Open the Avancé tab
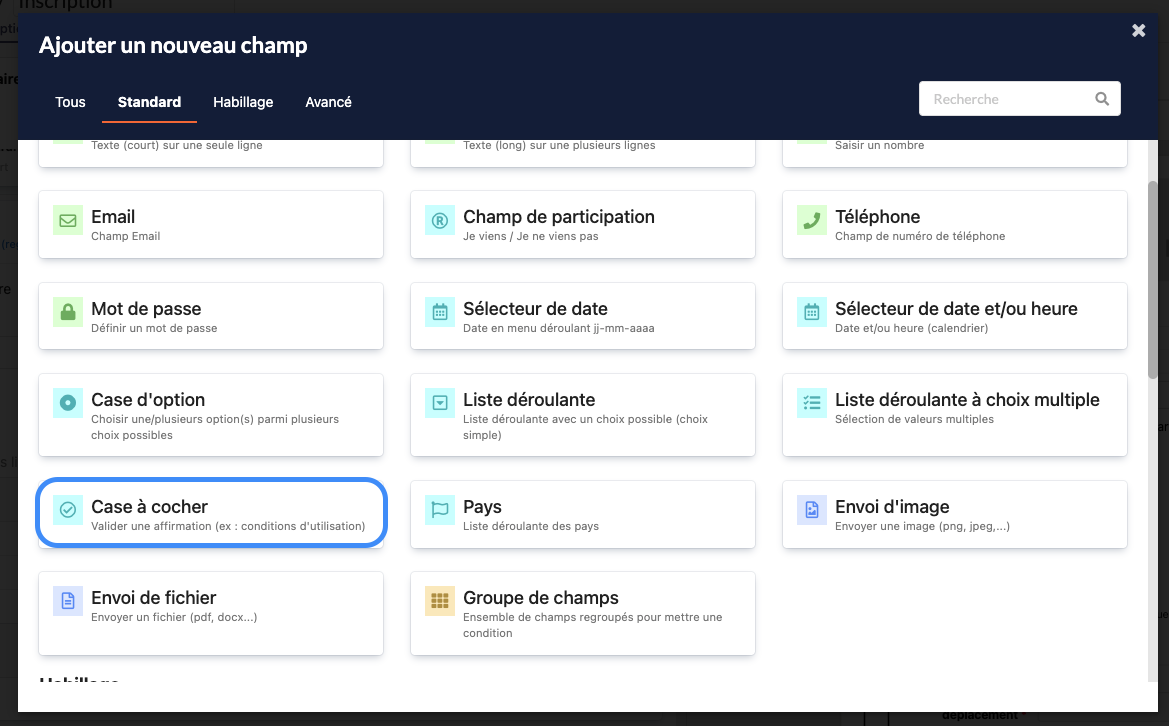Screen dimensions: 1169x726 click(x=328, y=102)
